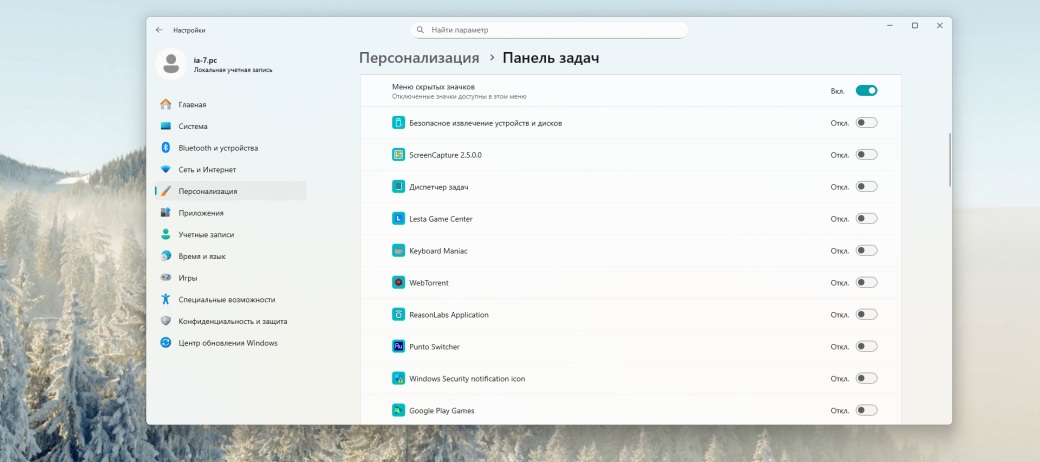The width and height of the screenshot is (1040, 462).
Task: Click the Конфиденциальность и защита shield icon
Action: (x=166, y=321)
